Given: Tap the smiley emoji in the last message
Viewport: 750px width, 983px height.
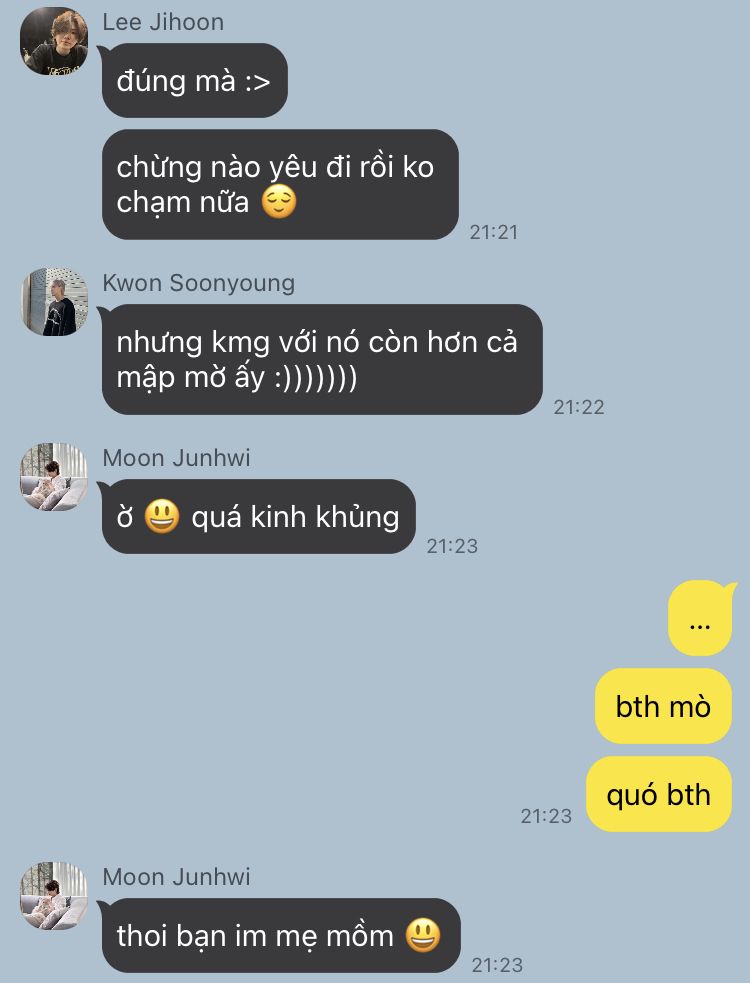Looking at the screenshot, I should 423,935.
